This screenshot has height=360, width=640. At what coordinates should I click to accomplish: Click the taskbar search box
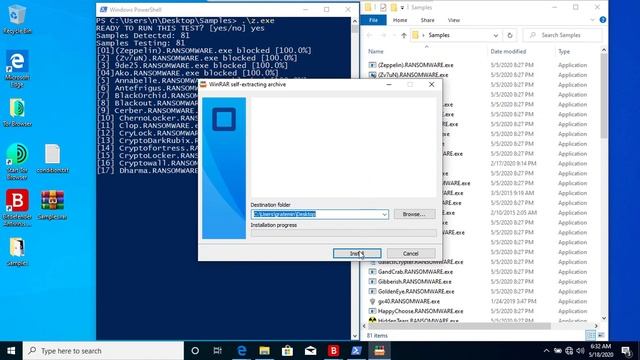point(103,351)
